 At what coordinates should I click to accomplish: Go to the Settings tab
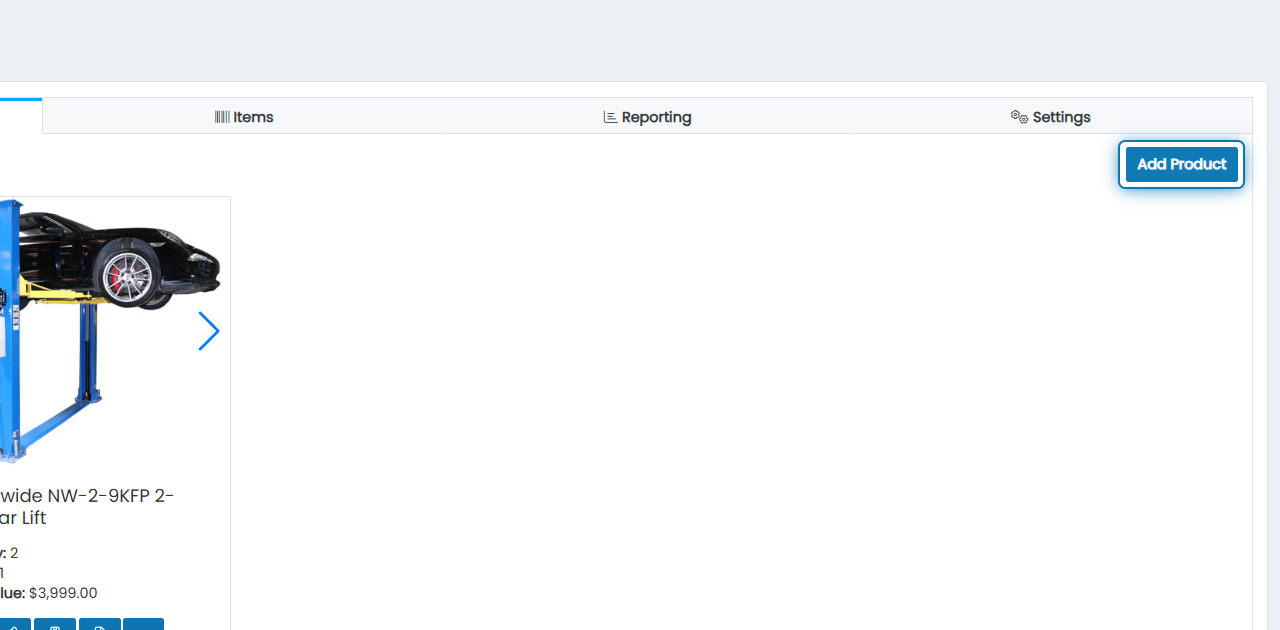click(x=1050, y=117)
